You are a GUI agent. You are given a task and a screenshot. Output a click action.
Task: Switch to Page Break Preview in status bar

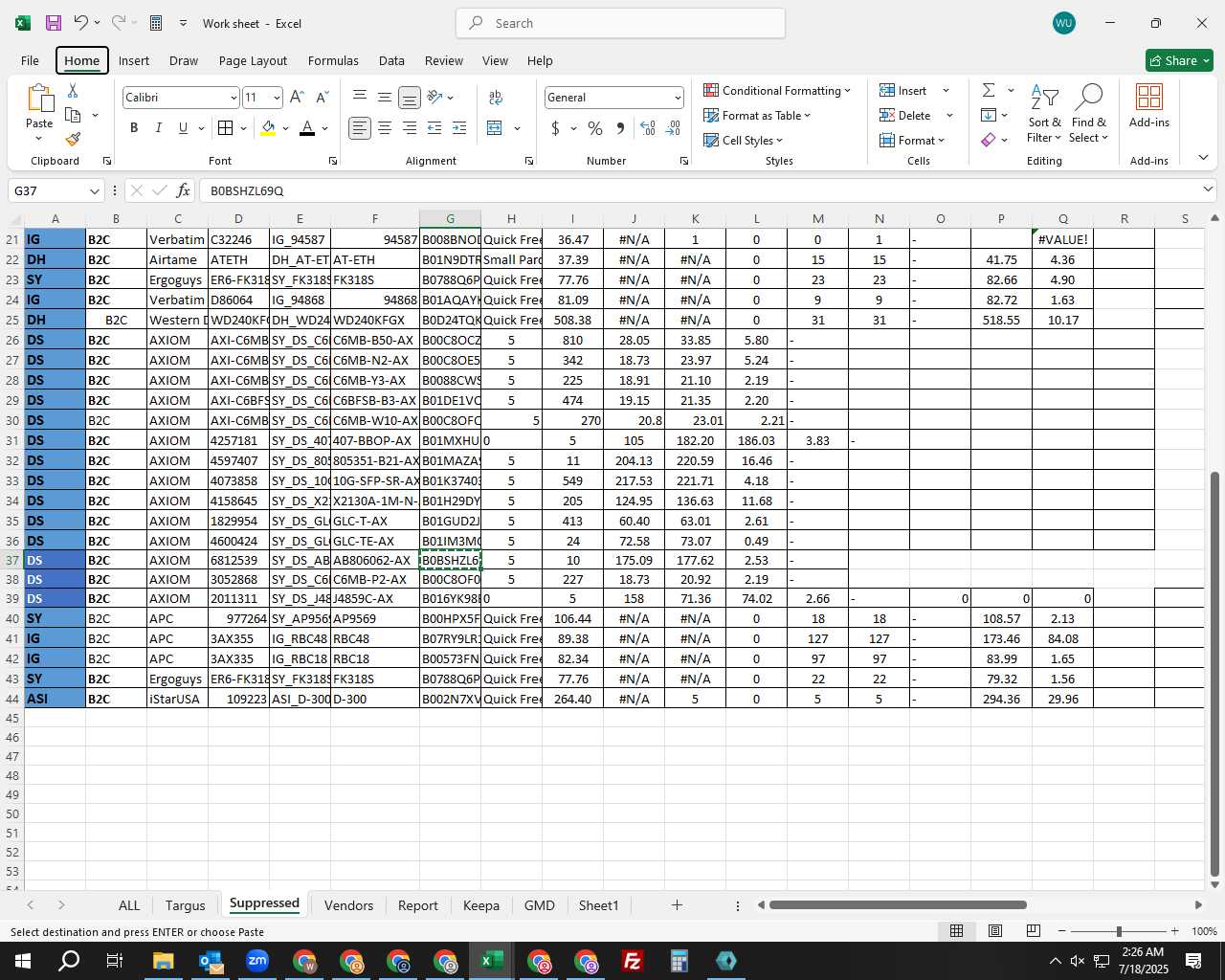coord(1034,931)
